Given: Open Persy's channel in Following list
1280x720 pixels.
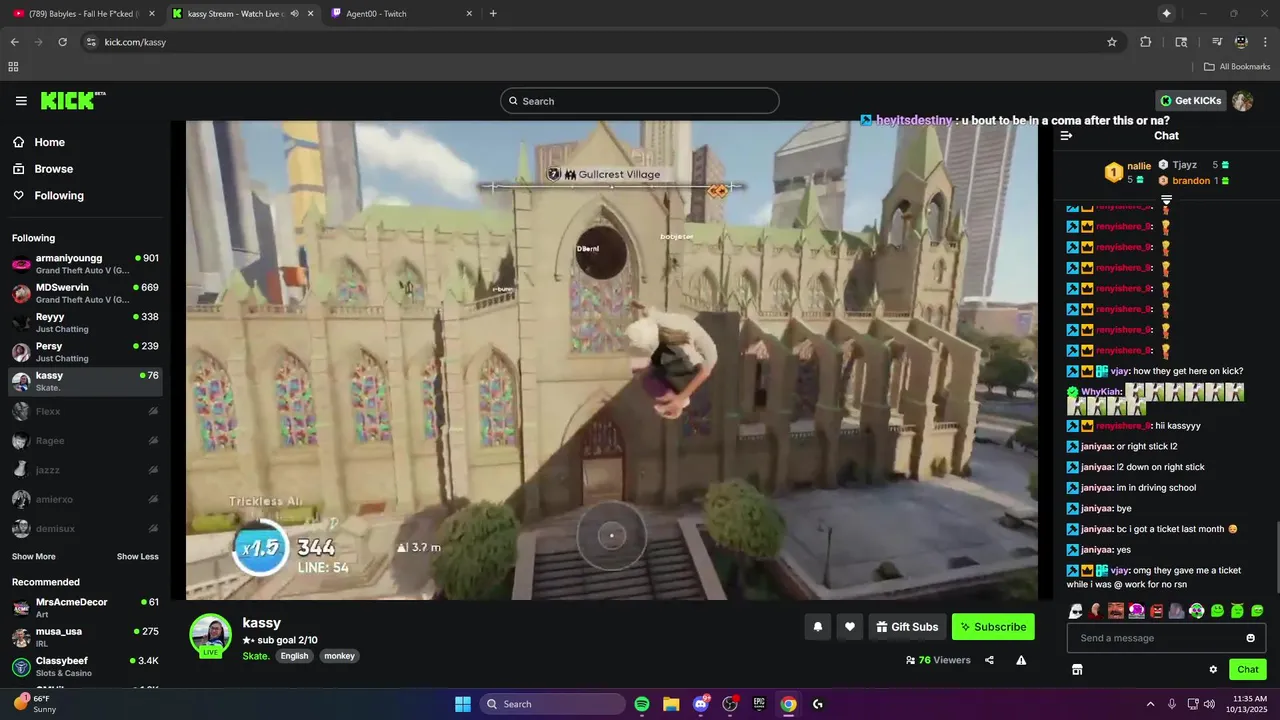Looking at the screenshot, I should tap(85, 352).
